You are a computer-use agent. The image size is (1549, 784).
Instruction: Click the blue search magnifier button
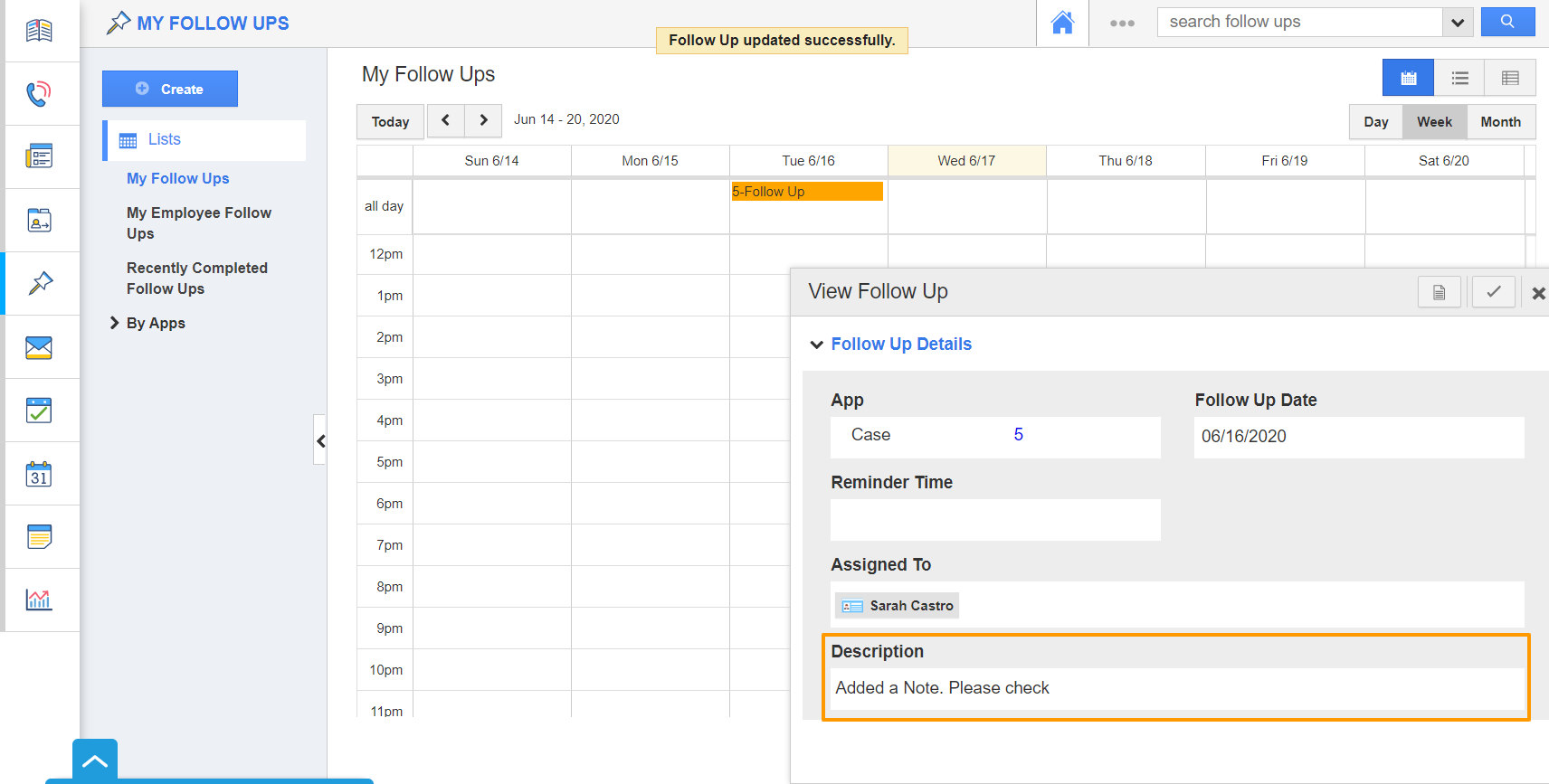1507,22
